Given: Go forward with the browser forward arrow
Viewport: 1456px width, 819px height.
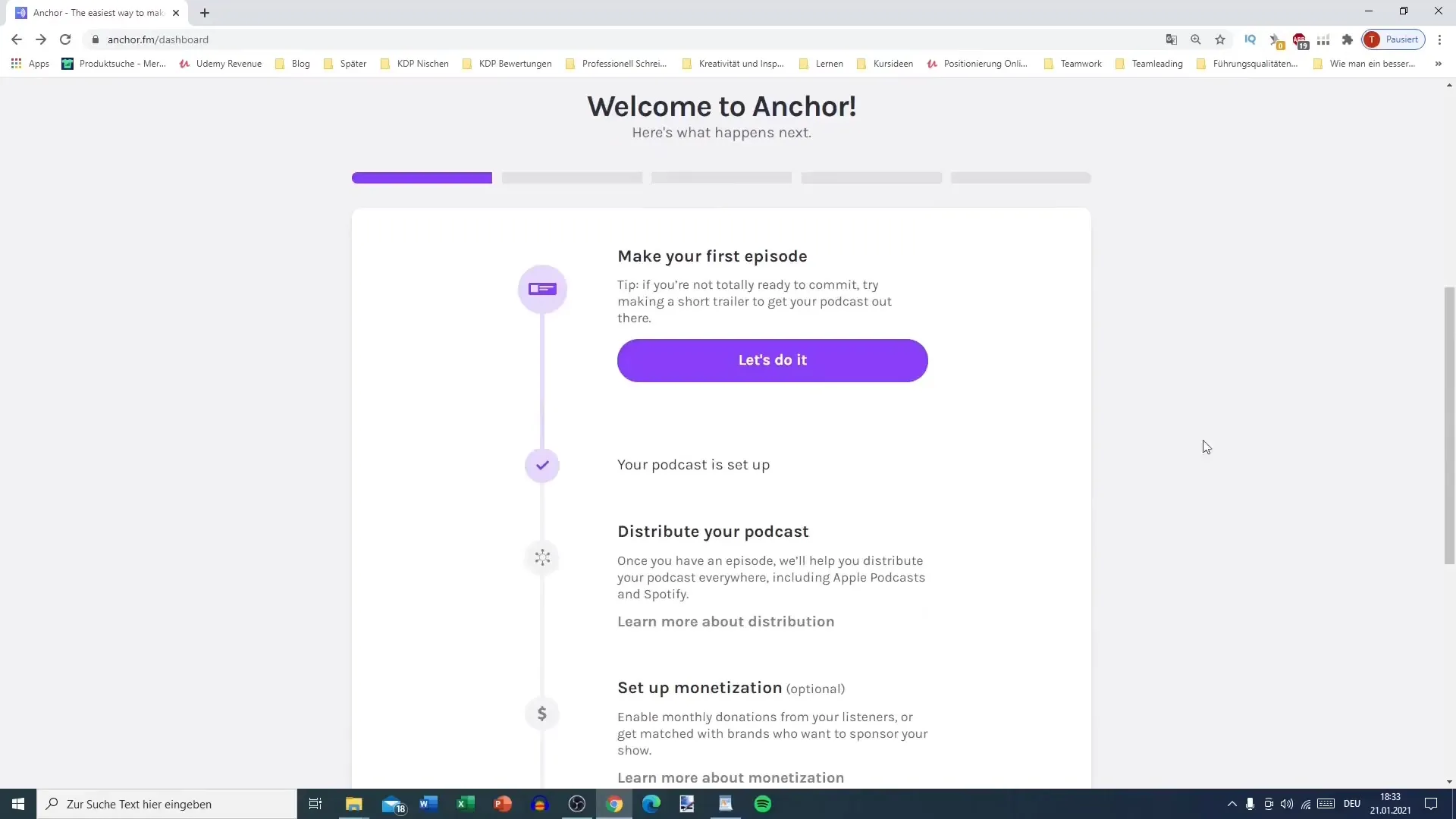Looking at the screenshot, I should (x=41, y=39).
